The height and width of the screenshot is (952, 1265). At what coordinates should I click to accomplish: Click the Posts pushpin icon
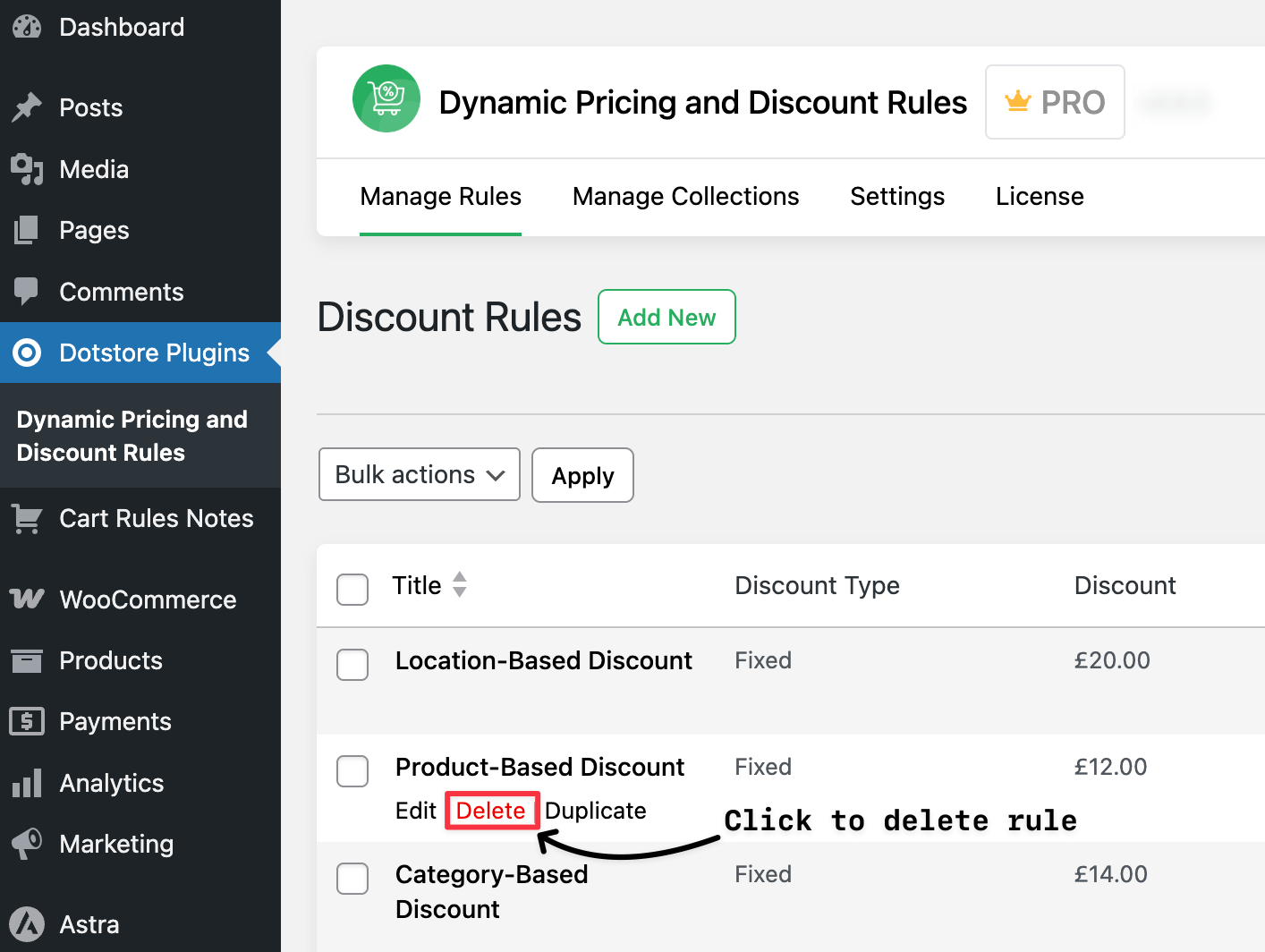(x=27, y=107)
